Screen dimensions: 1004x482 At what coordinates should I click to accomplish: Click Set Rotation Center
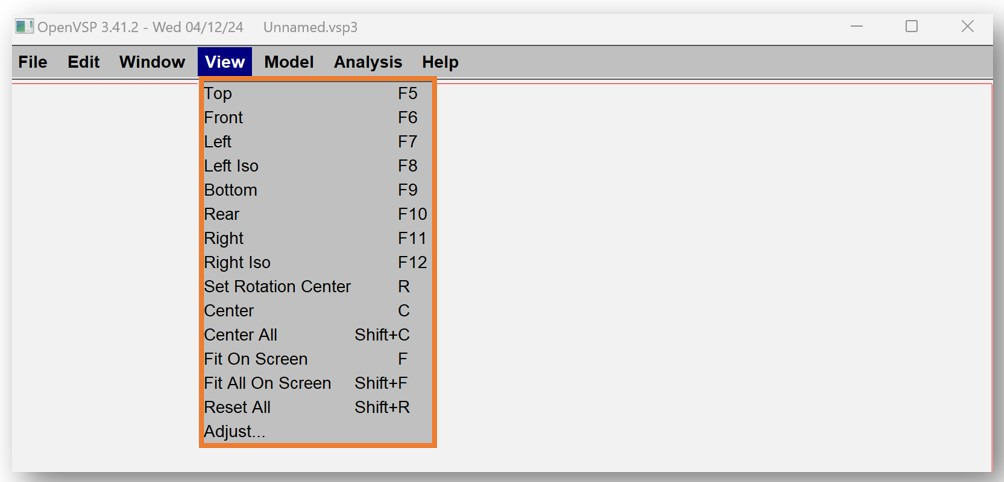click(277, 287)
